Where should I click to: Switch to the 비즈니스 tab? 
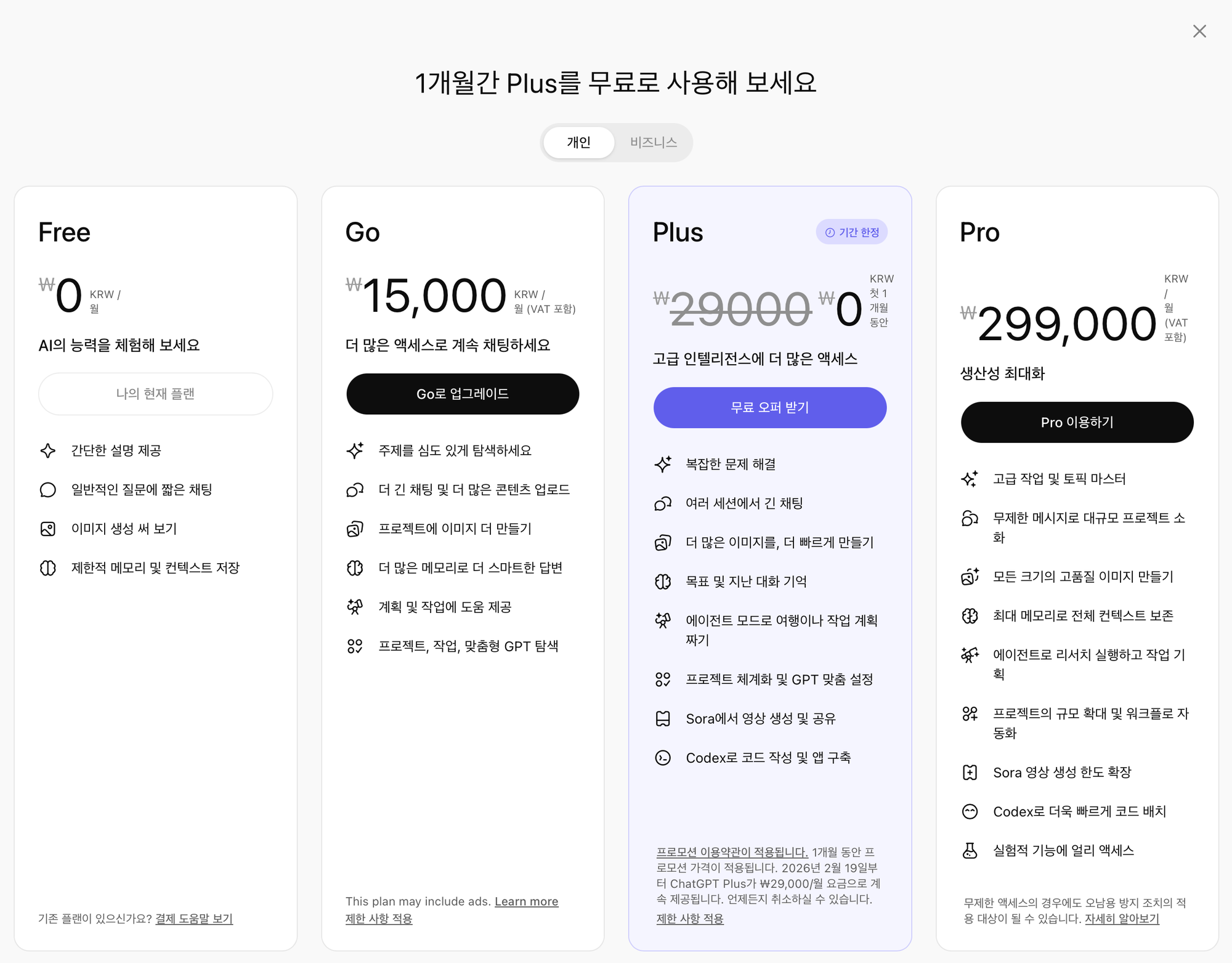pyautogui.click(x=653, y=142)
